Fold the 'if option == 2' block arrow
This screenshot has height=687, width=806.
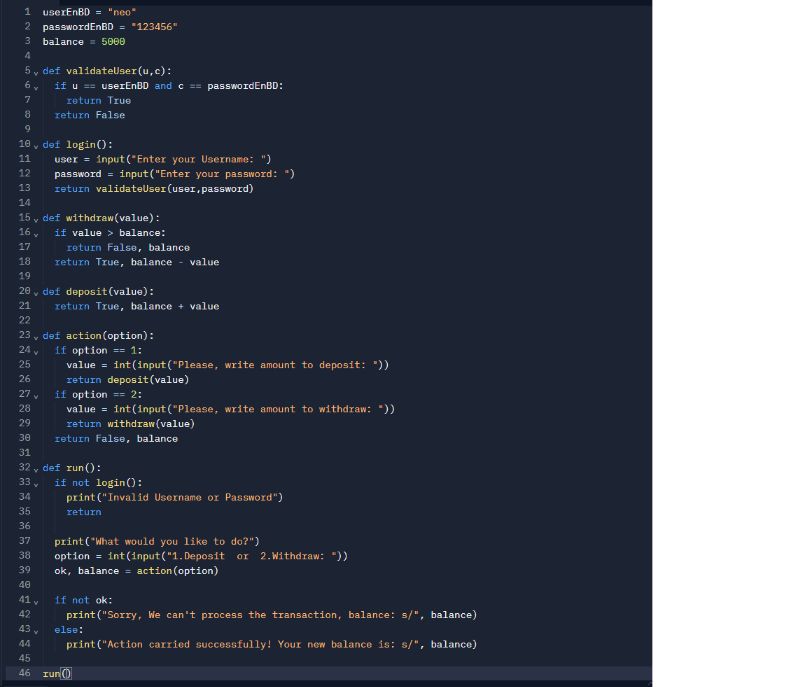click(36, 396)
